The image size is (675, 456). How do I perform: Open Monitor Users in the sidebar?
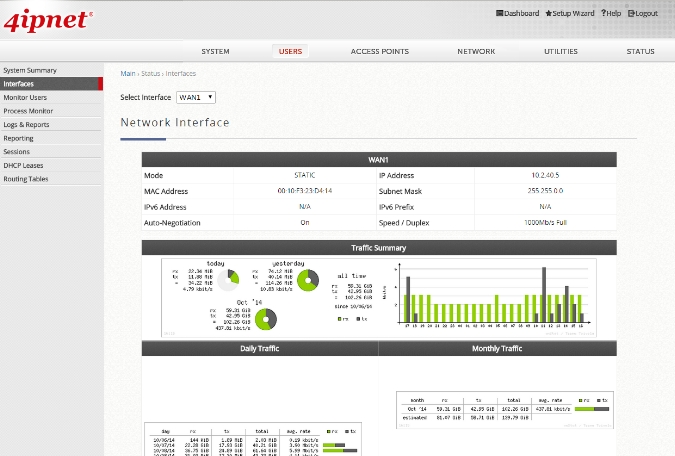pyautogui.click(x=25, y=98)
